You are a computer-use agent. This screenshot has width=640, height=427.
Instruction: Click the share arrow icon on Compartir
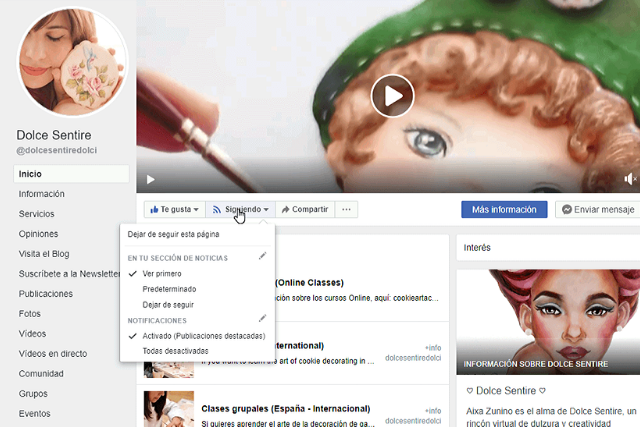285,209
